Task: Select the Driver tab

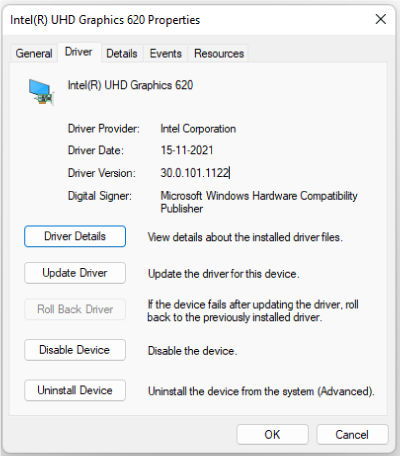Action: point(79,52)
